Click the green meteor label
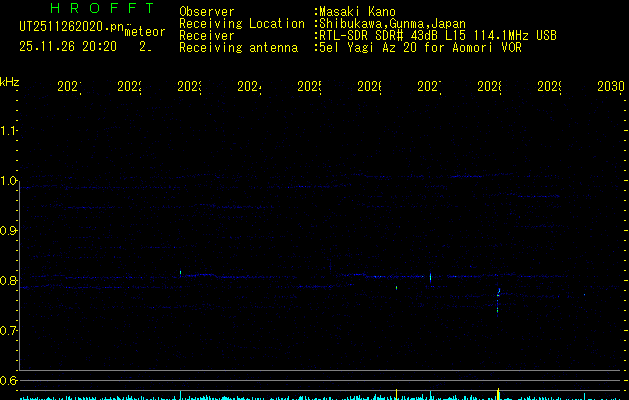Screen dimensions: 629x400 point(144,32)
